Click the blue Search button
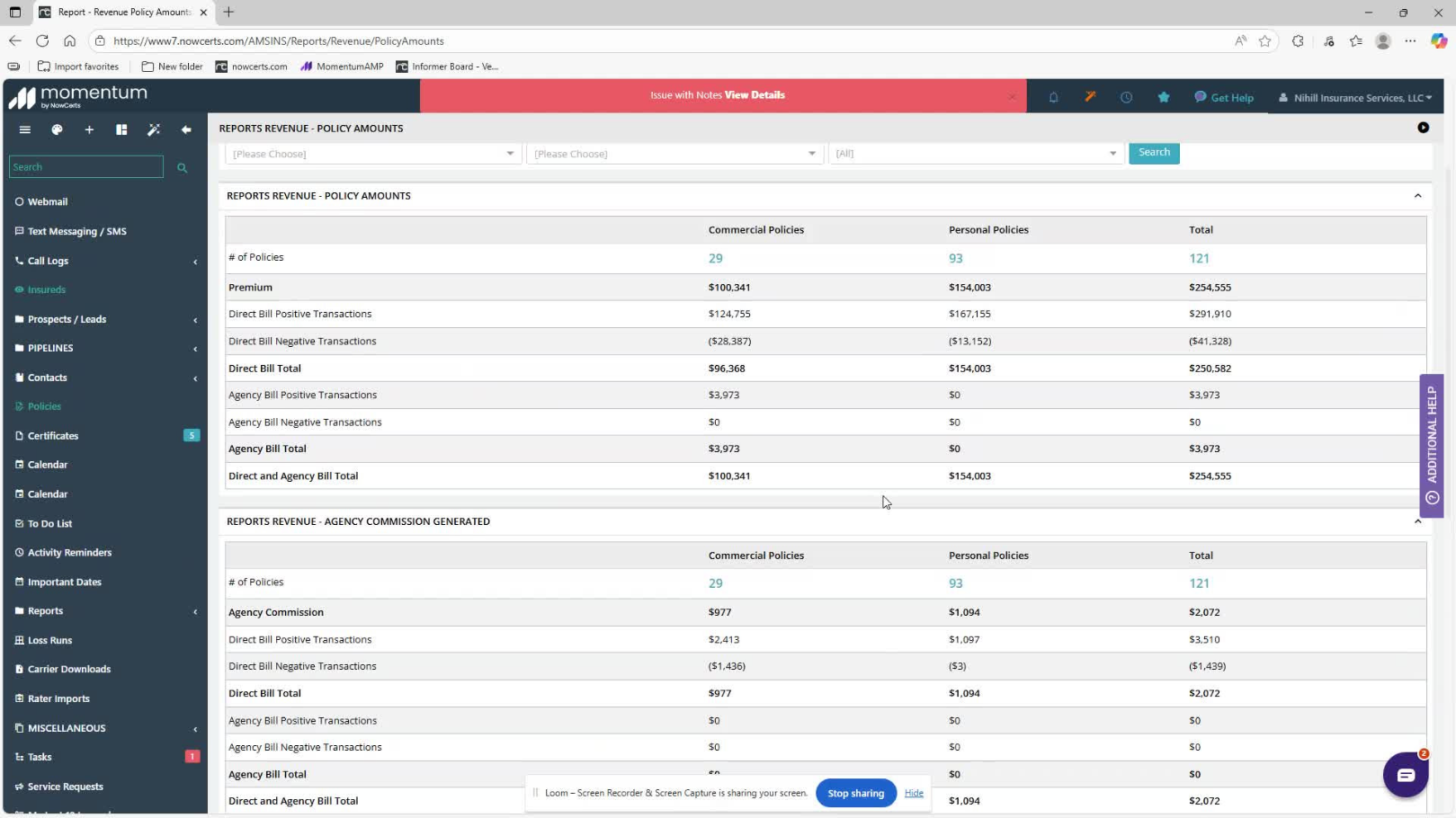The image size is (1456, 818). tap(1154, 153)
